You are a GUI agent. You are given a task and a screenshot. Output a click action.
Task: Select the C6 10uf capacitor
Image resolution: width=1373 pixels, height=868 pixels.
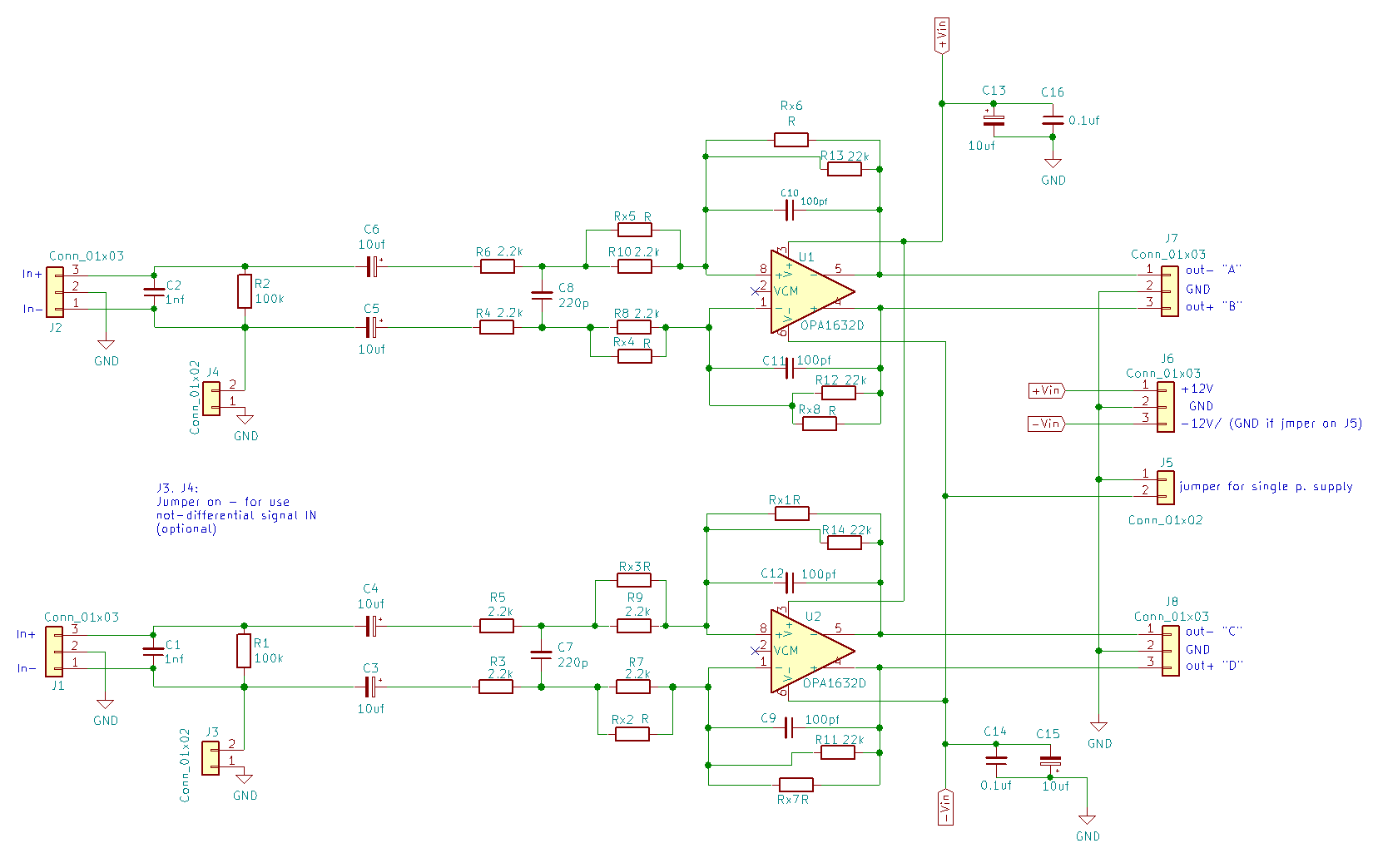pyautogui.click(x=372, y=266)
